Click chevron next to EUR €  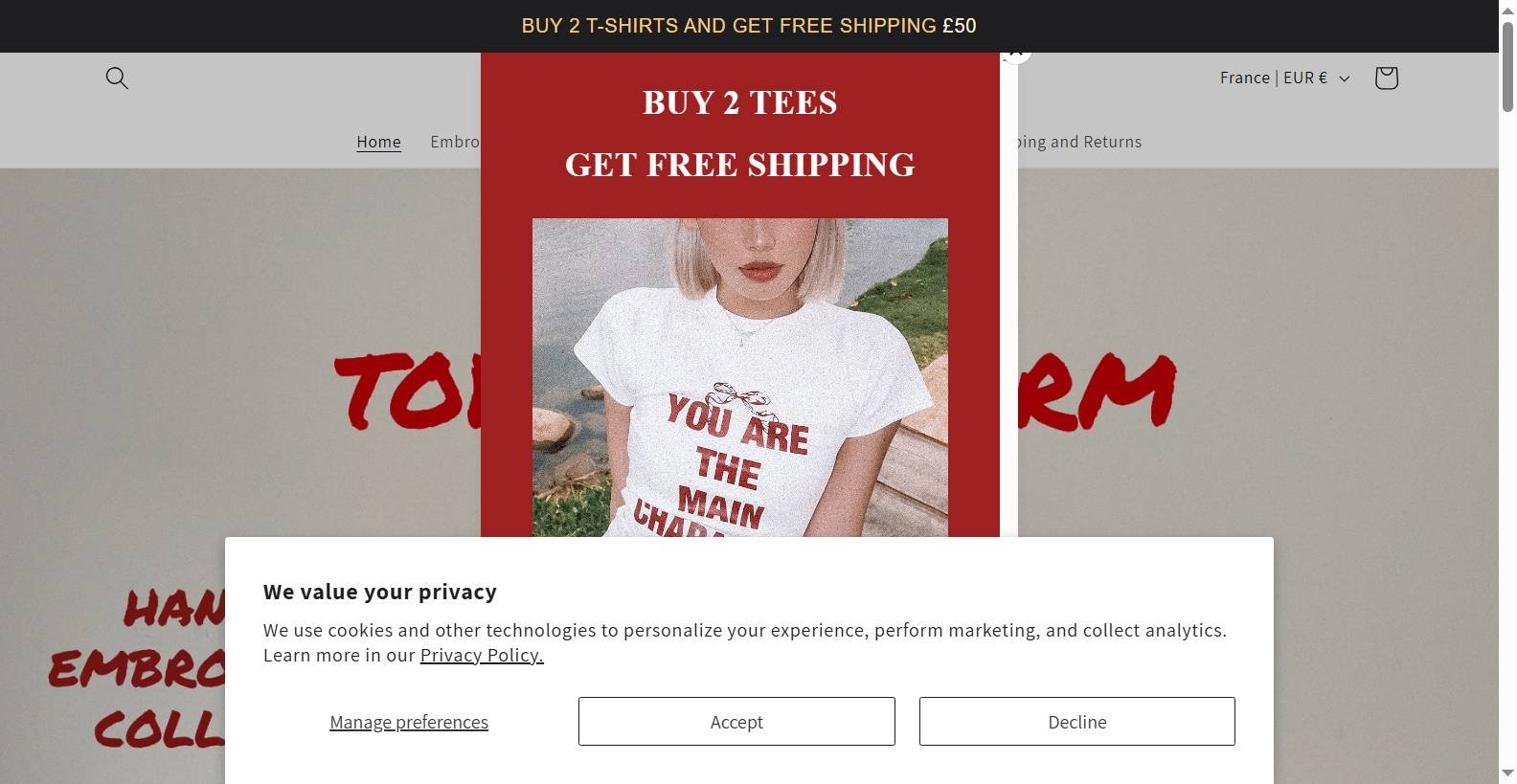tap(1344, 78)
